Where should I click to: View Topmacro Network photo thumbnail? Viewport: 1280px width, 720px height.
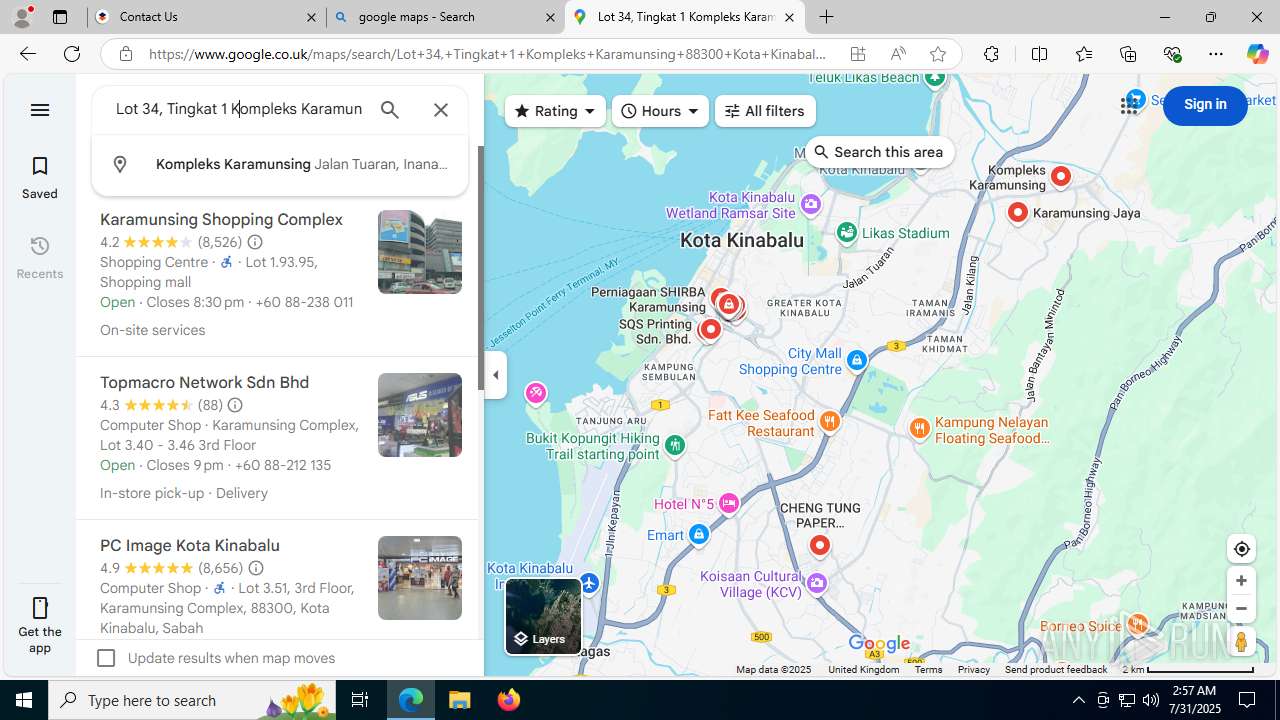(420, 415)
